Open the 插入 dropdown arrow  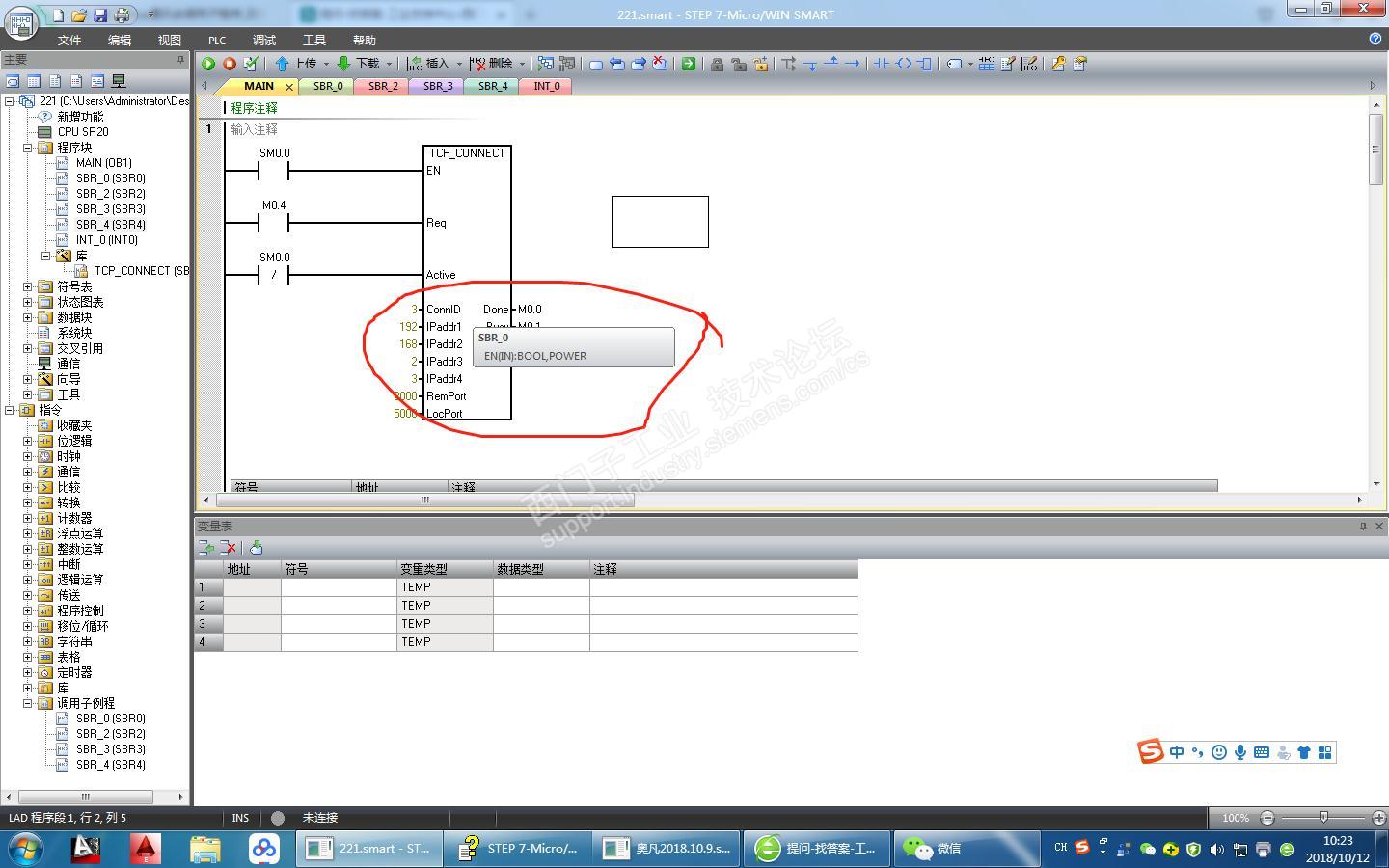pos(459,64)
